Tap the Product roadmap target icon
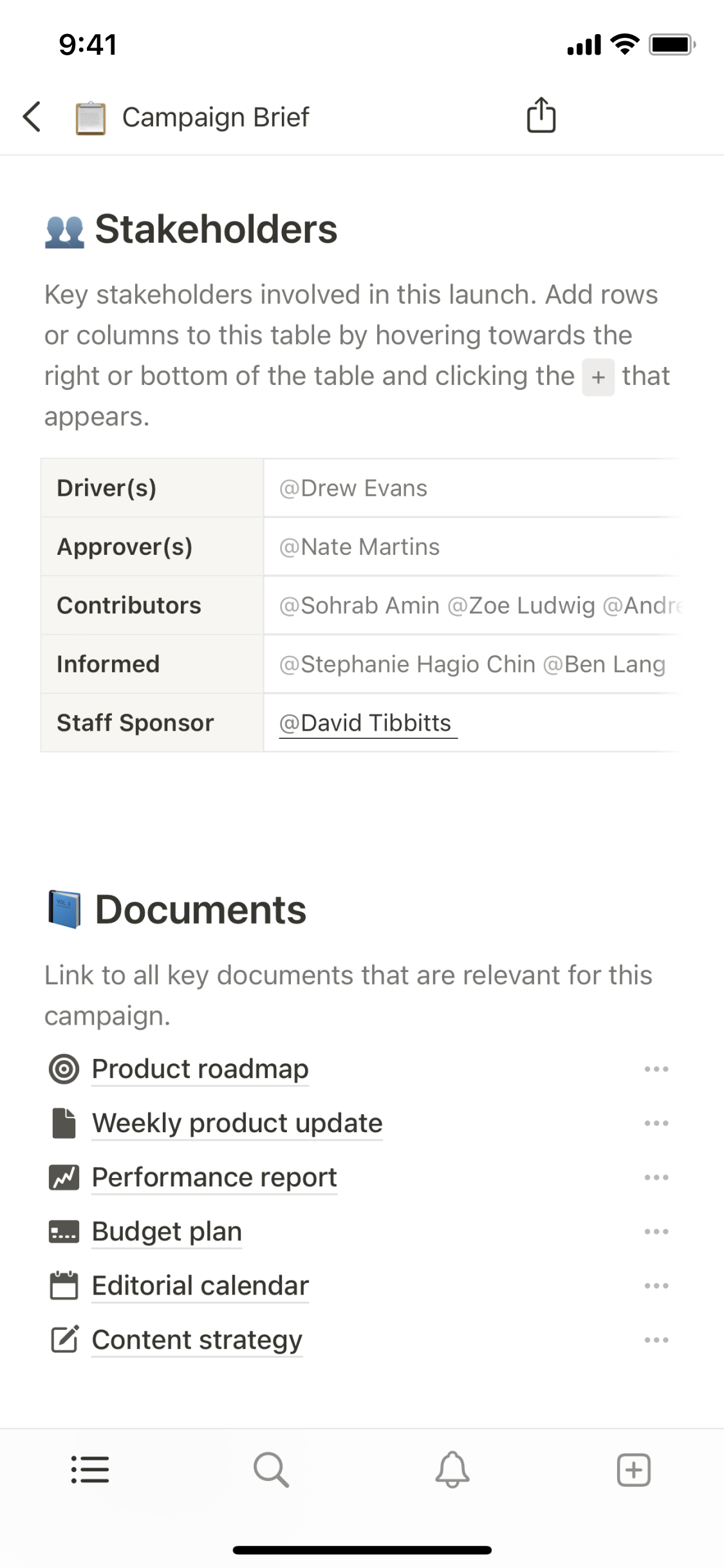The height and width of the screenshot is (1568, 724). point(64,1069)
